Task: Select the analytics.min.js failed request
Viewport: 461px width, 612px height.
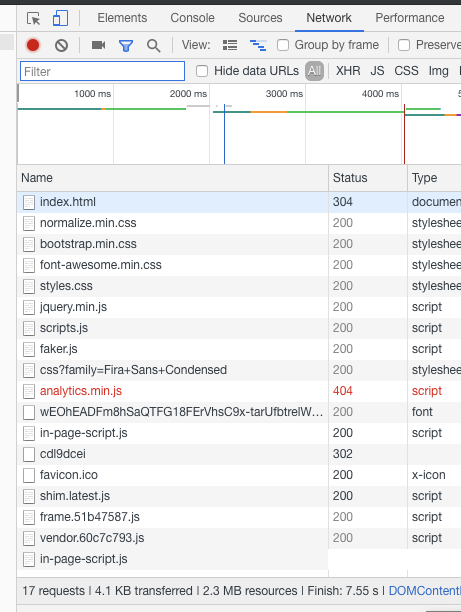Action: 81,391
